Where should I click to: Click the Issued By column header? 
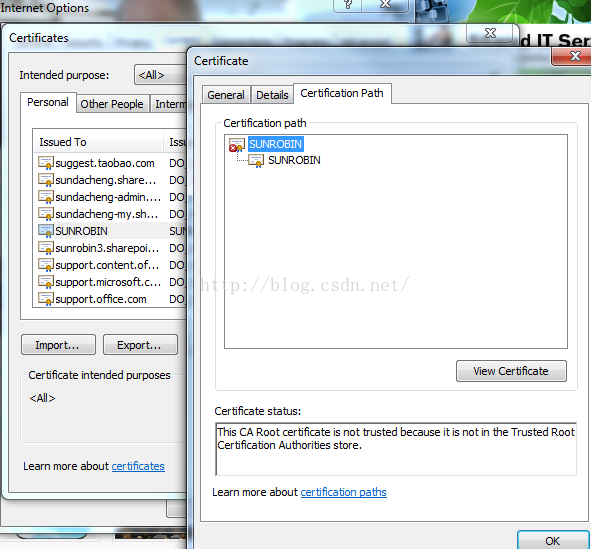coord(176,142)
